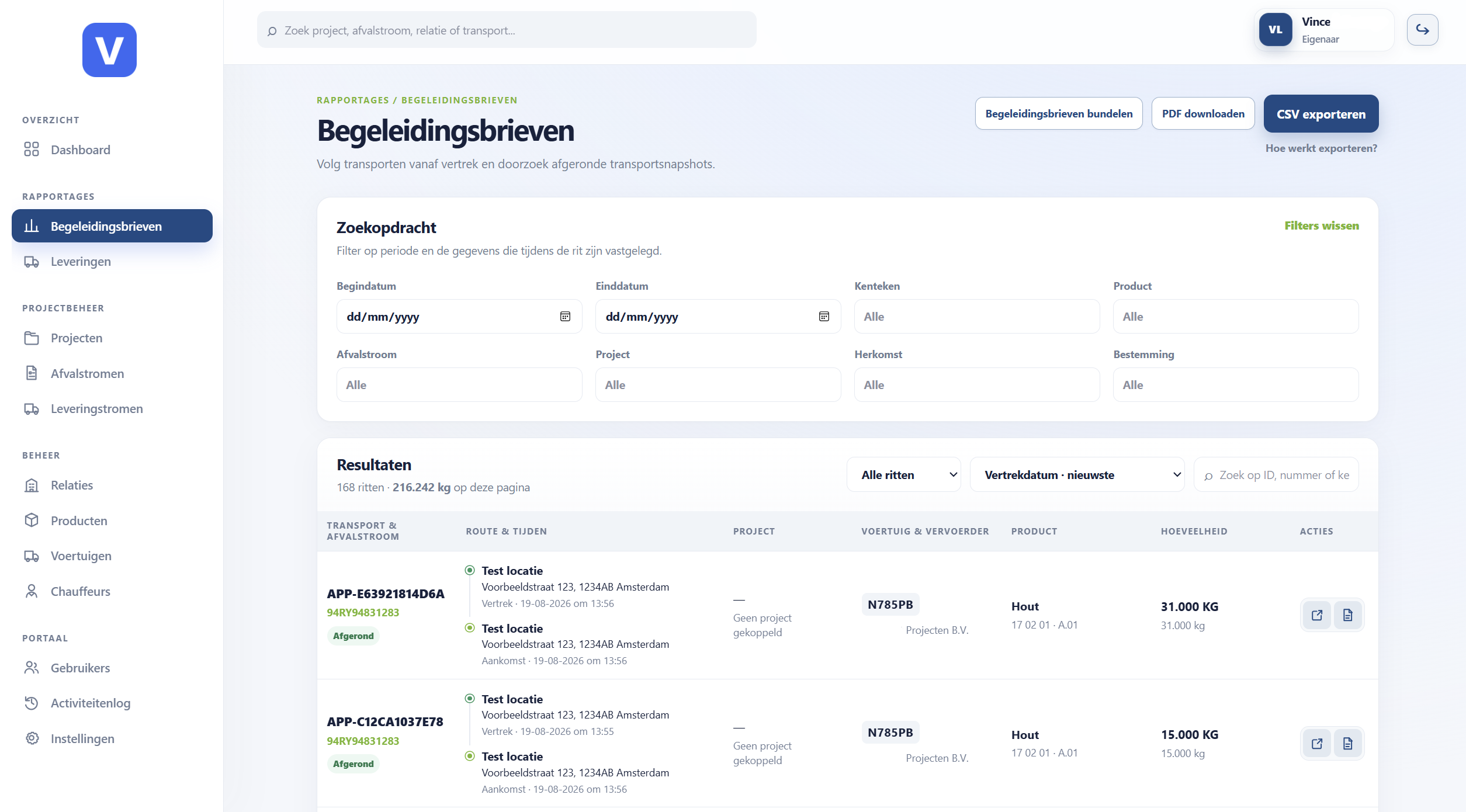This screenshot has height=812, width=1466.
Task: Click Begeleidingsbrieven bundelen button
Action: tap(1059, 114)
